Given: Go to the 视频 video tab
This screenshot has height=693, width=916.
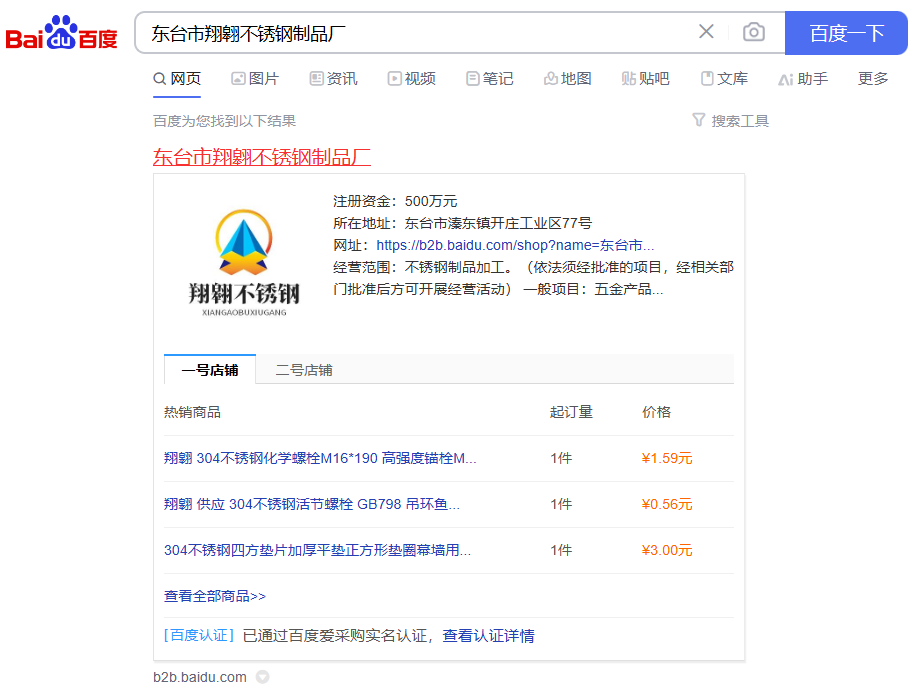Looking at the screenshot, I should coord(411,78).
